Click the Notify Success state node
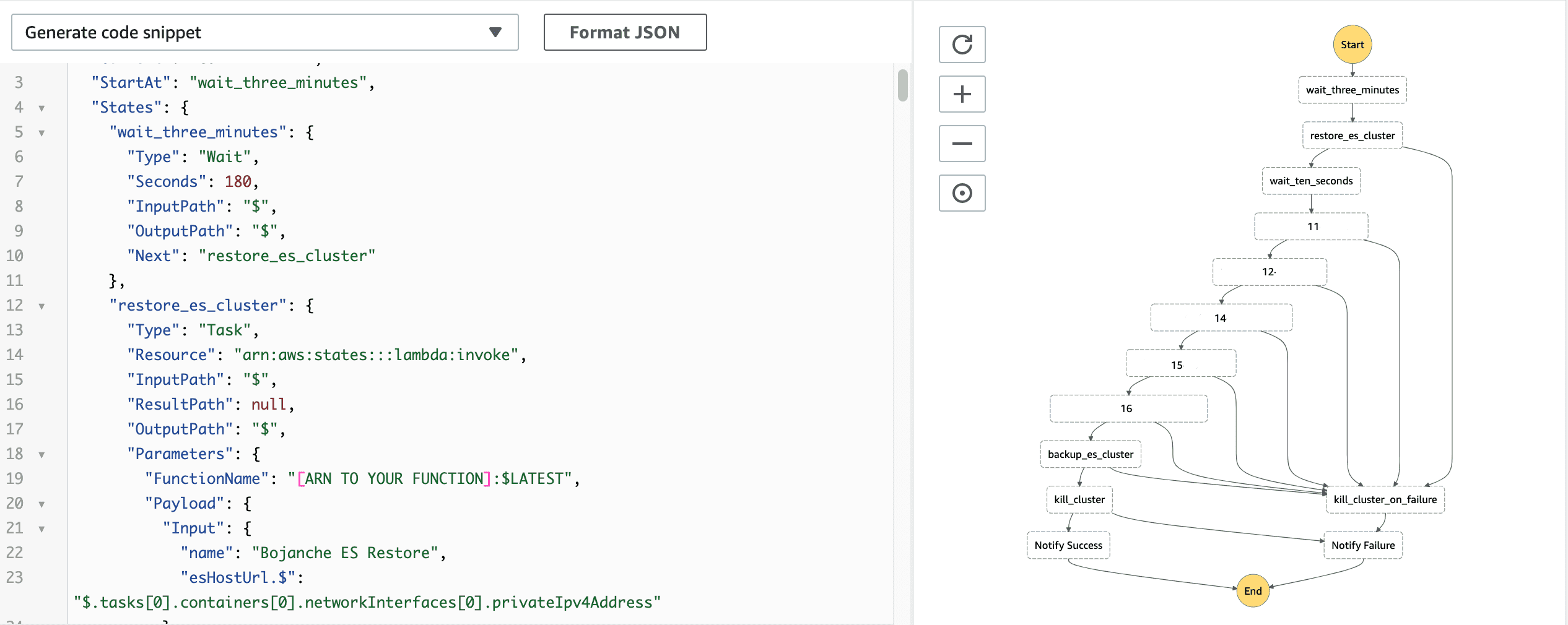The height and width of the screenshot is (625, 1568). tap(1068, 545)
